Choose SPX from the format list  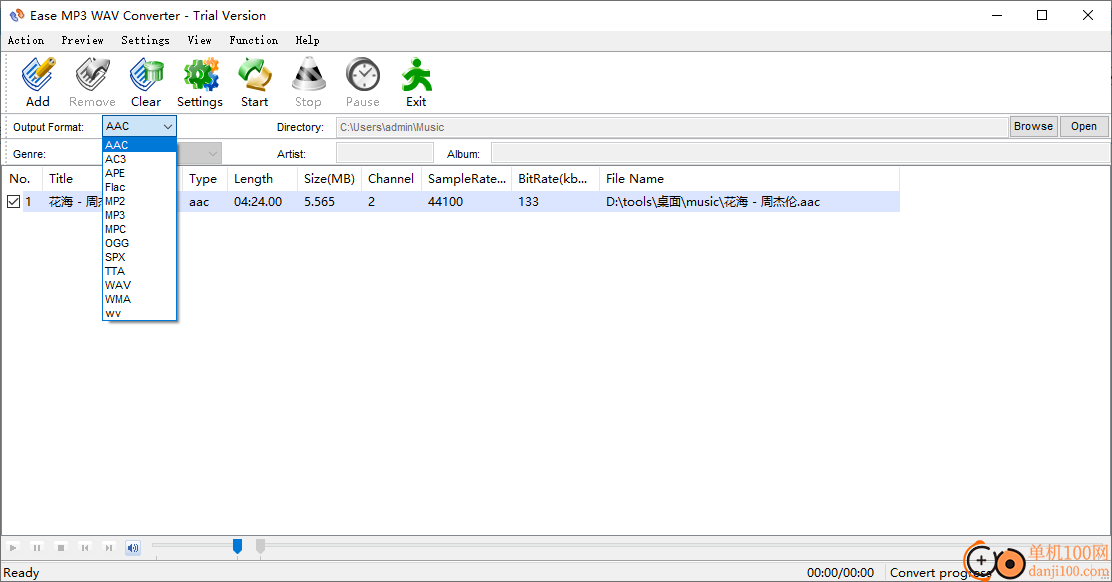point(139,257)
